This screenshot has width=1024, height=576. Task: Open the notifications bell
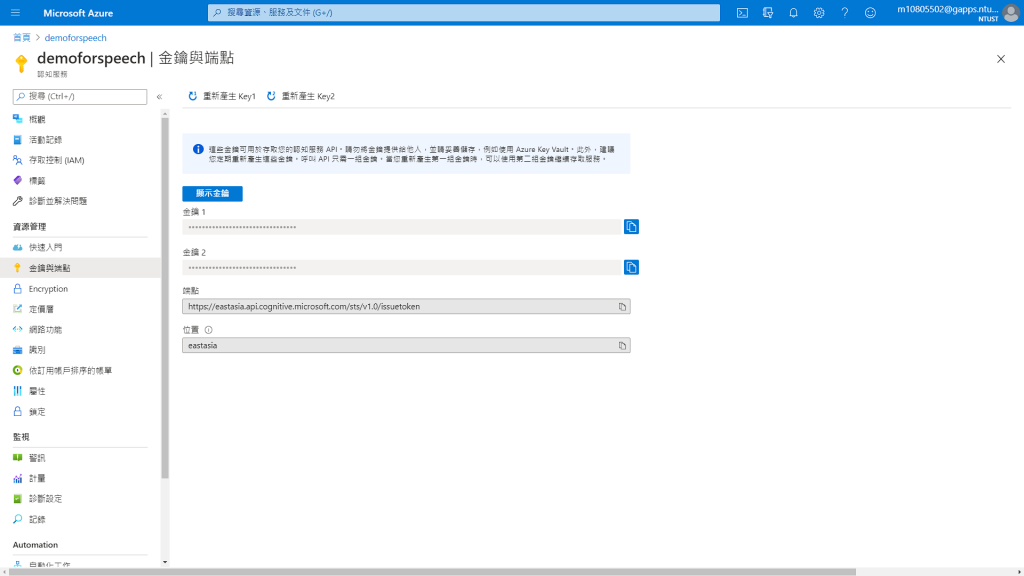[x=793, y=12]
